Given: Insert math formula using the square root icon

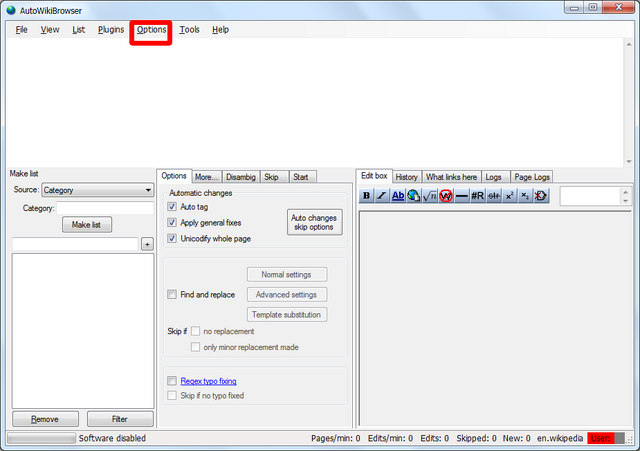Looking at the screenshot, I should 429,196.
